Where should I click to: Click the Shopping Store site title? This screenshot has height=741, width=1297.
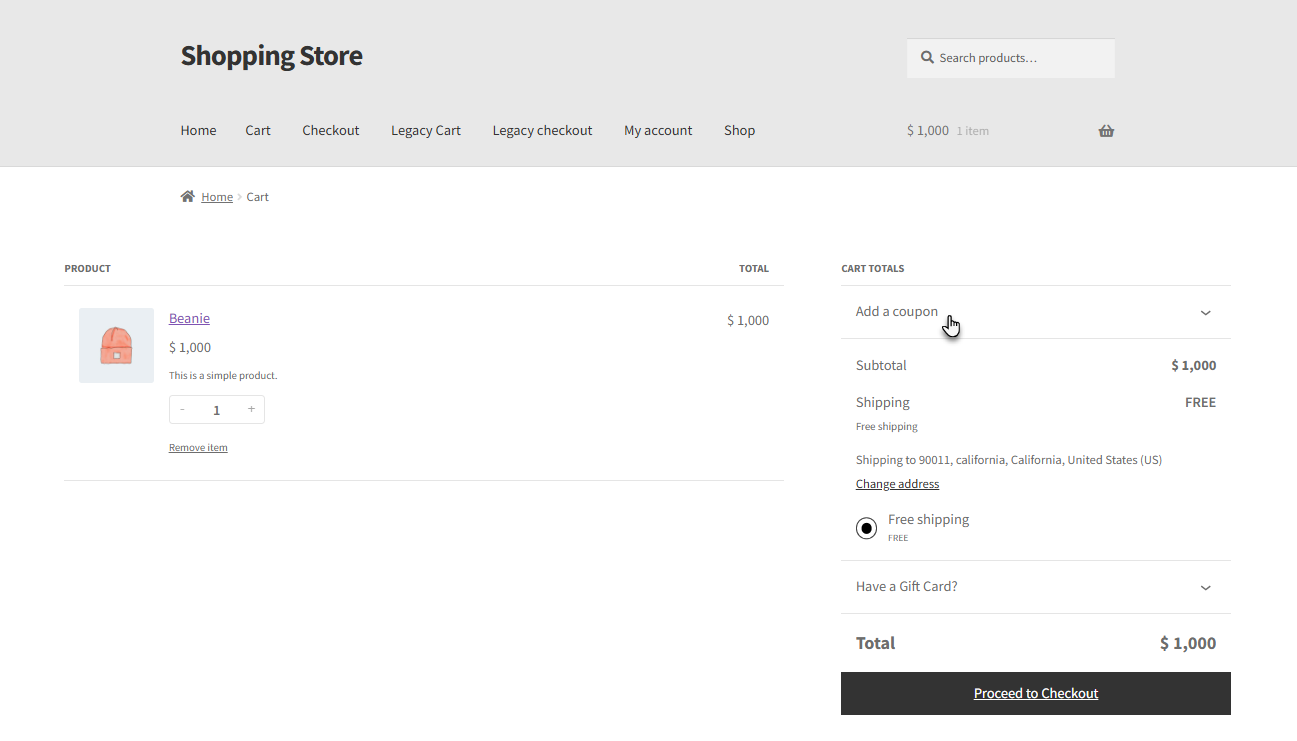(x=271, y=56)
